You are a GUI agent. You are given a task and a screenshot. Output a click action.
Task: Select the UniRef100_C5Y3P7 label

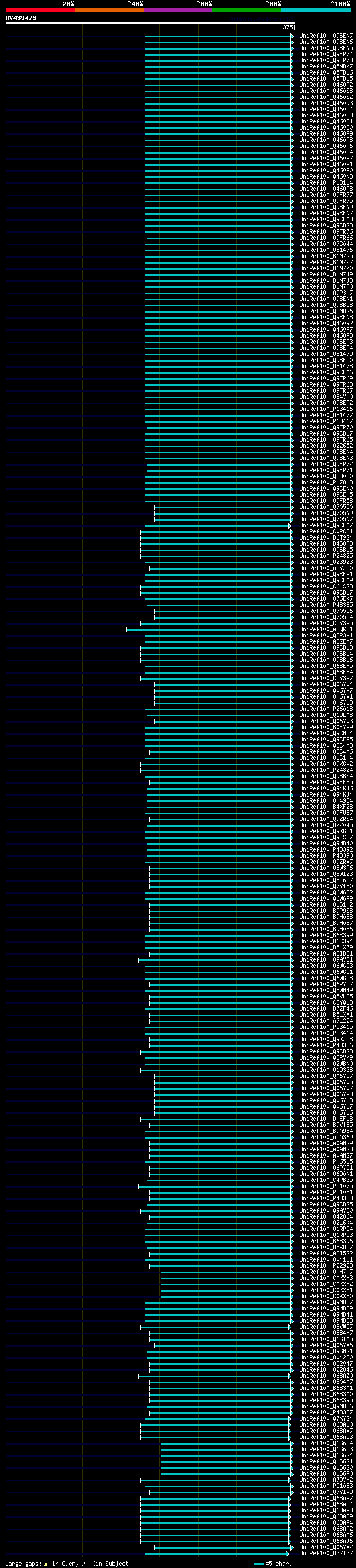326,678
